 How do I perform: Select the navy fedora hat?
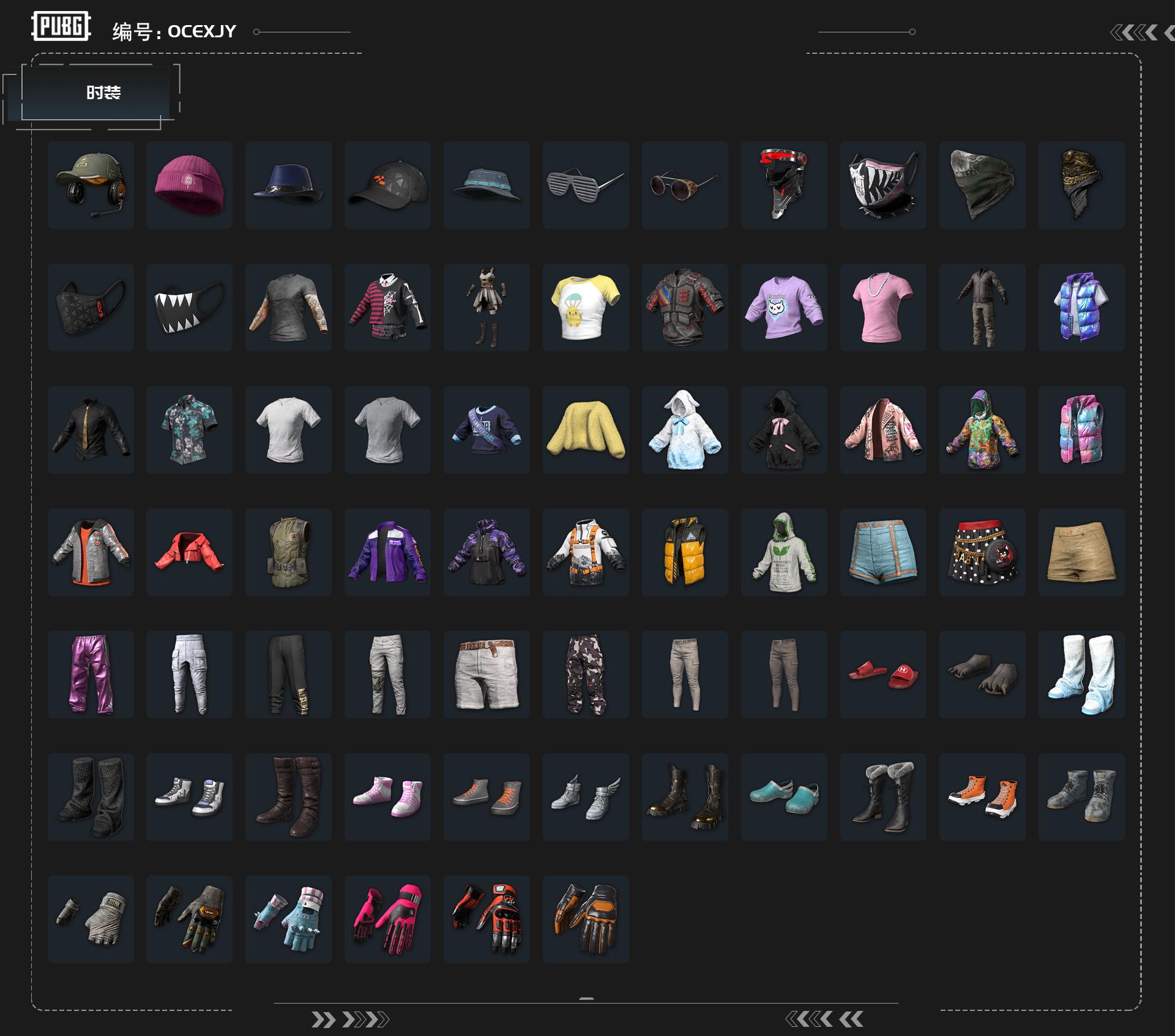289,185
